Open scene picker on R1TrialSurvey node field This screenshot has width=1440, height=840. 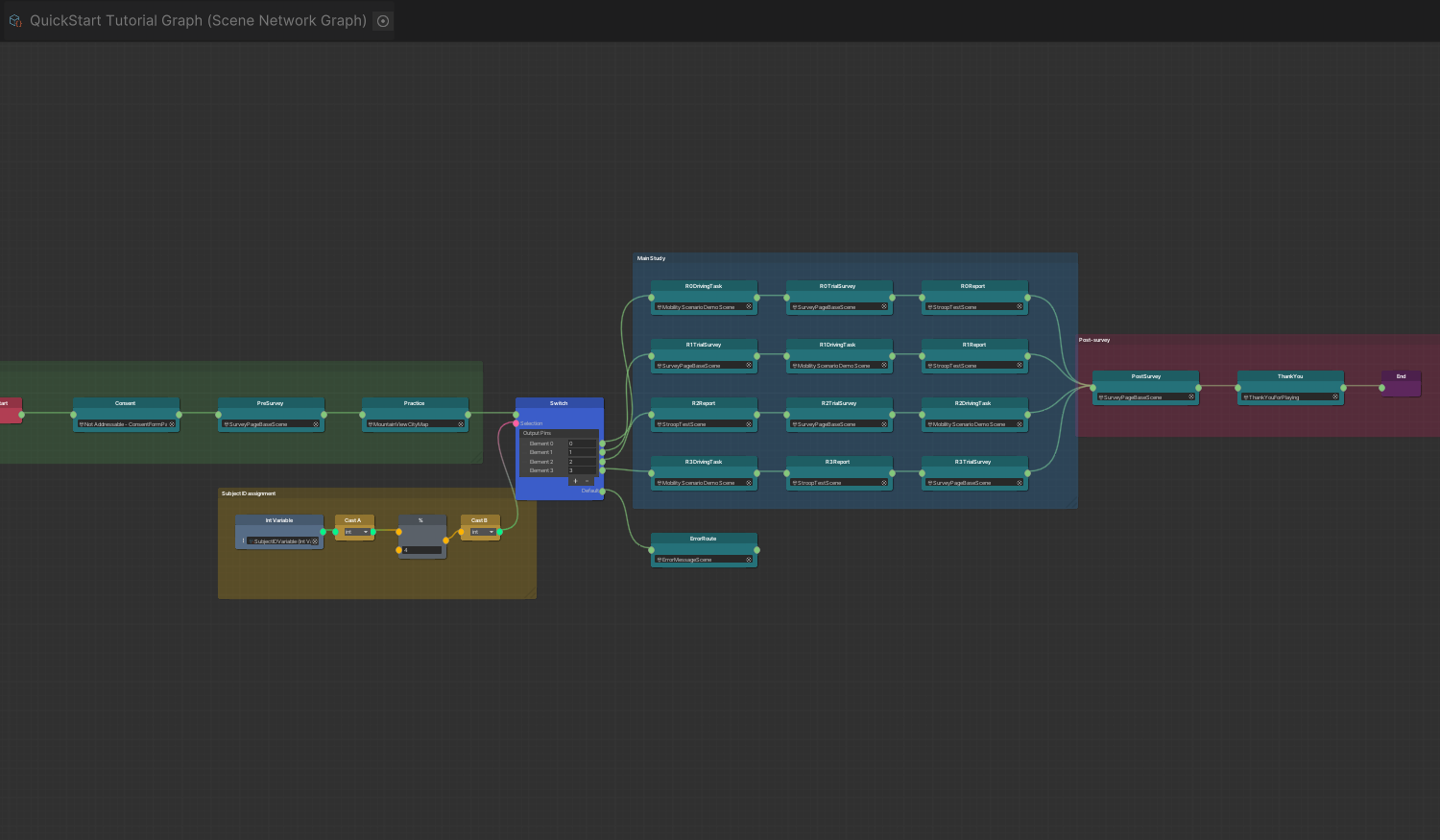pos(749,366)
